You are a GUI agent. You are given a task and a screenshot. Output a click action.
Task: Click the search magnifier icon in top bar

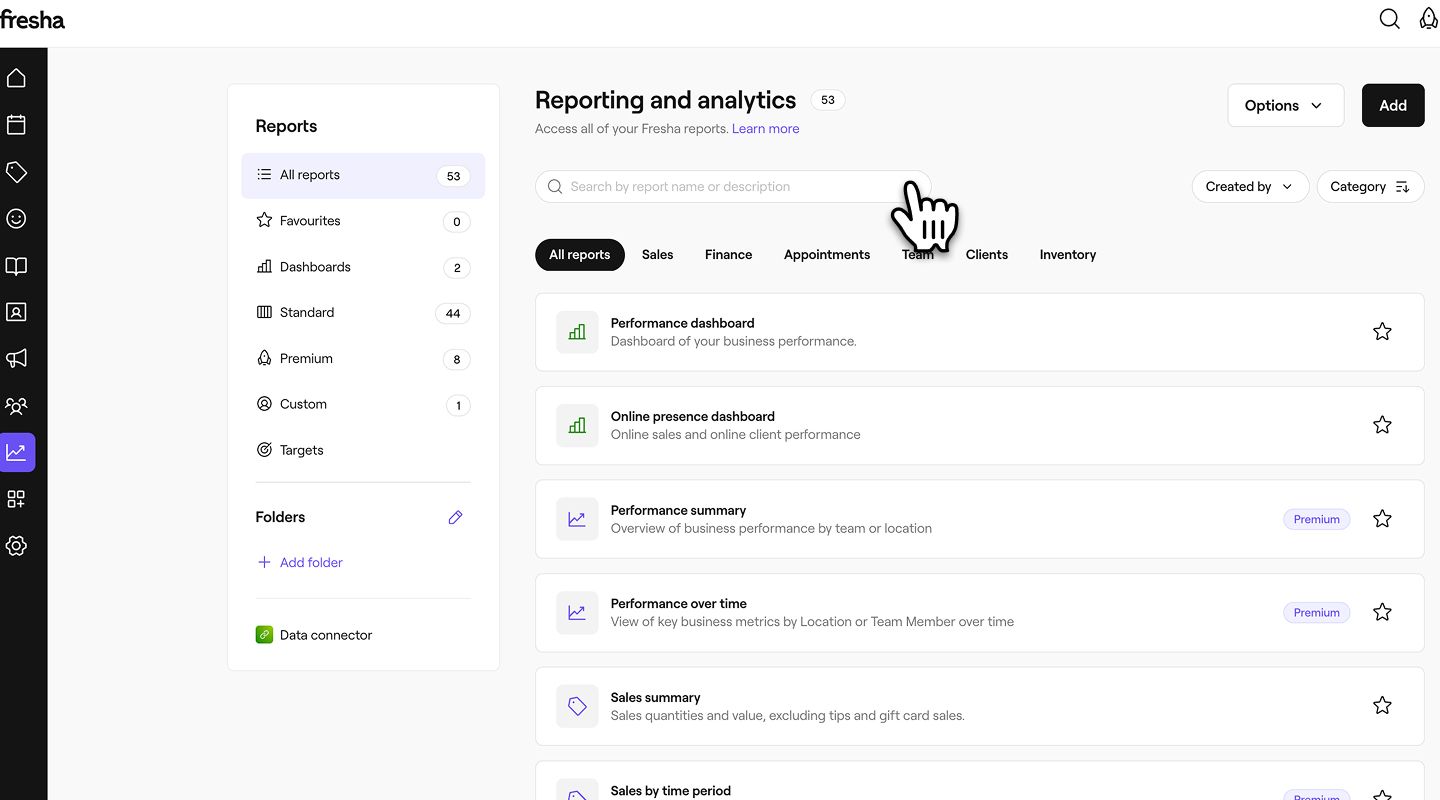[1389, 20]
